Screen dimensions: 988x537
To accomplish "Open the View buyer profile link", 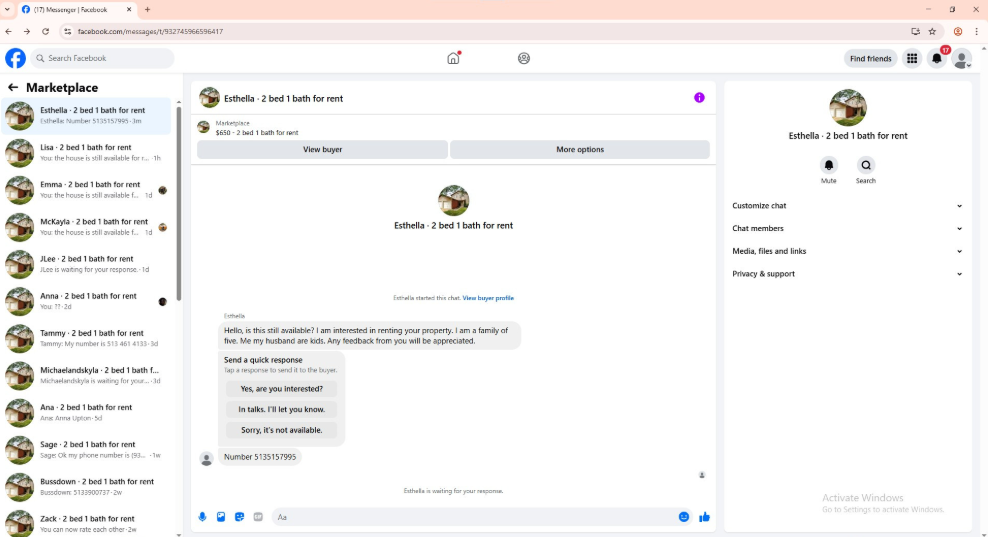I will click(x=488, y=298).
